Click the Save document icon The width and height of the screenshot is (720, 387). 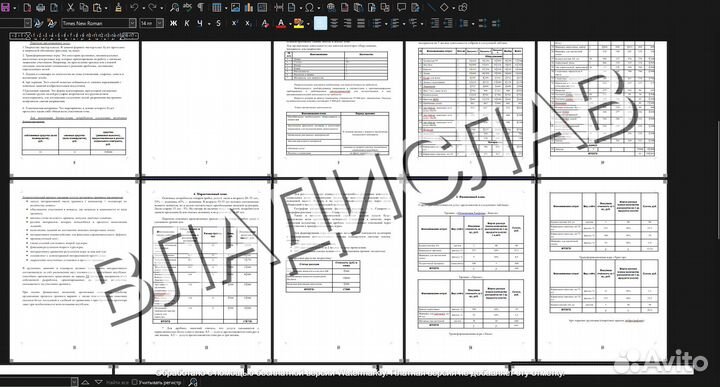click(x=5, y=7)
